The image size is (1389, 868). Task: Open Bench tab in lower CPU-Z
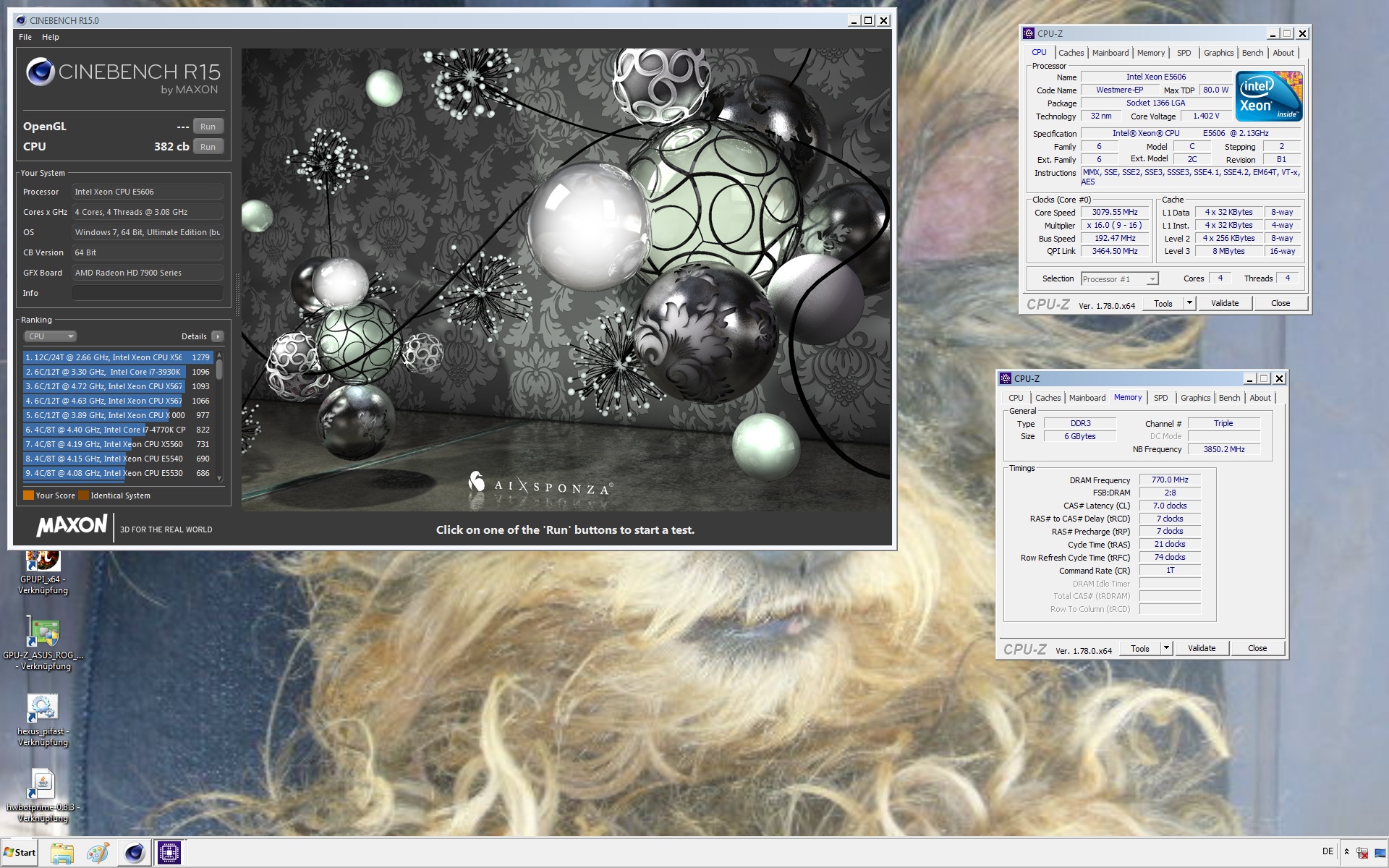1229,398
